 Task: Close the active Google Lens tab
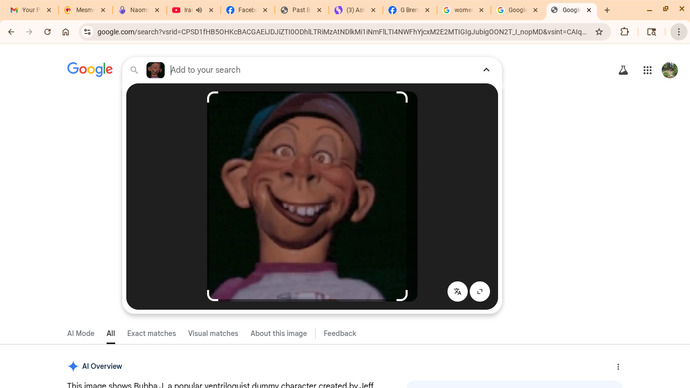pos(589,10)
